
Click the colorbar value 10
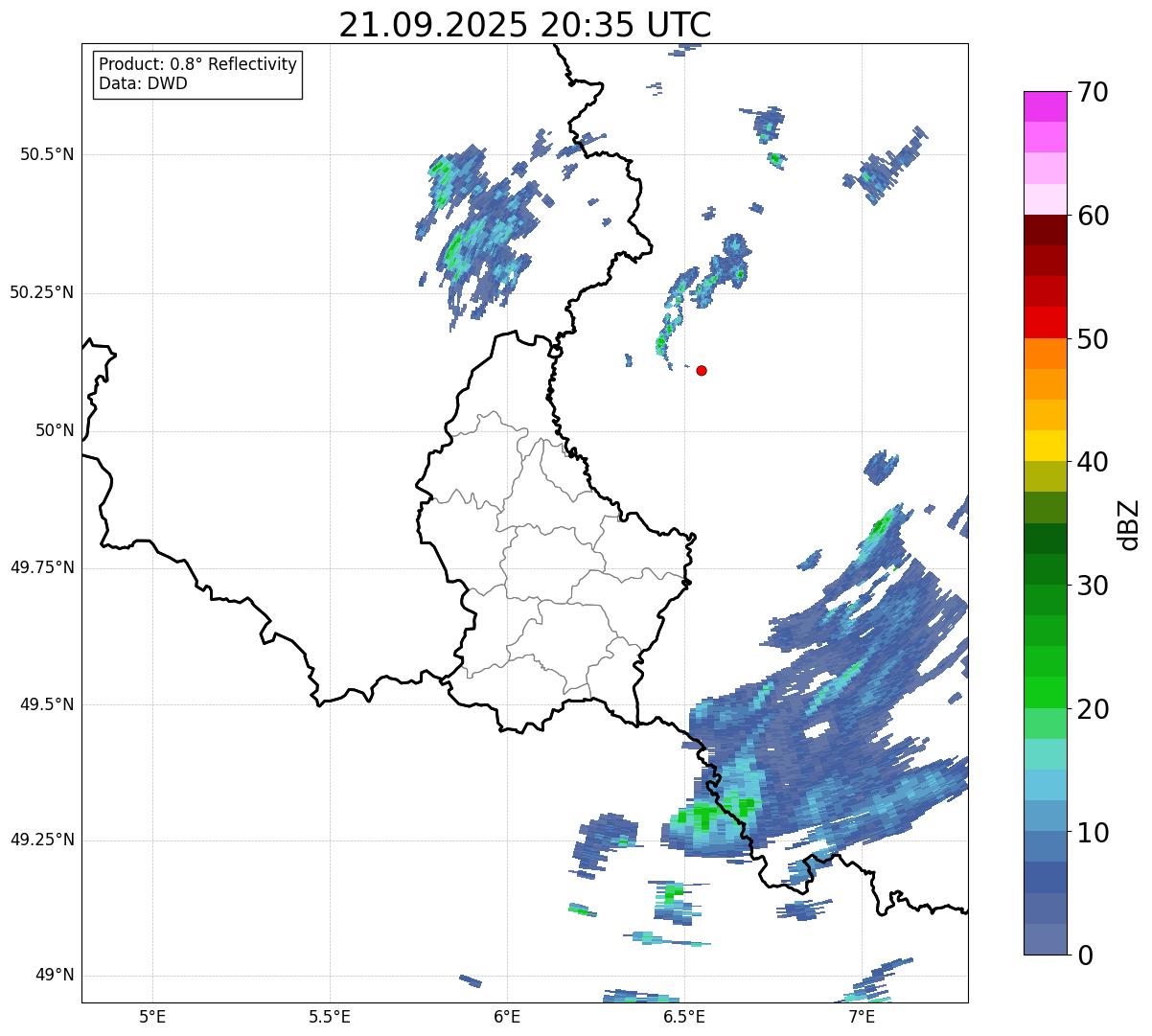(x=1093, y=832)
